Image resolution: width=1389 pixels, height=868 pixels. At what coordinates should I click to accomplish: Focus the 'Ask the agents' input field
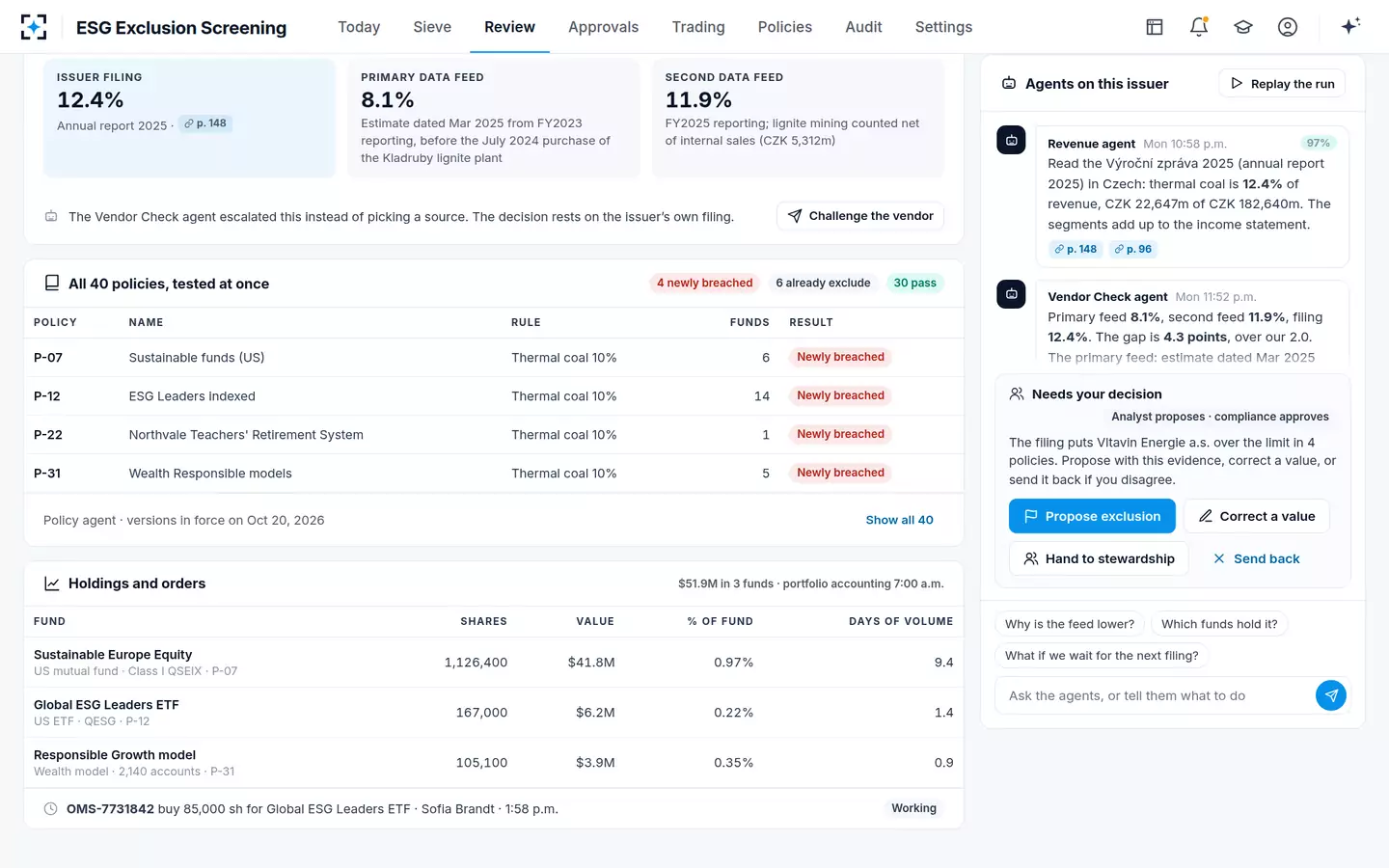coord(1156,695)
